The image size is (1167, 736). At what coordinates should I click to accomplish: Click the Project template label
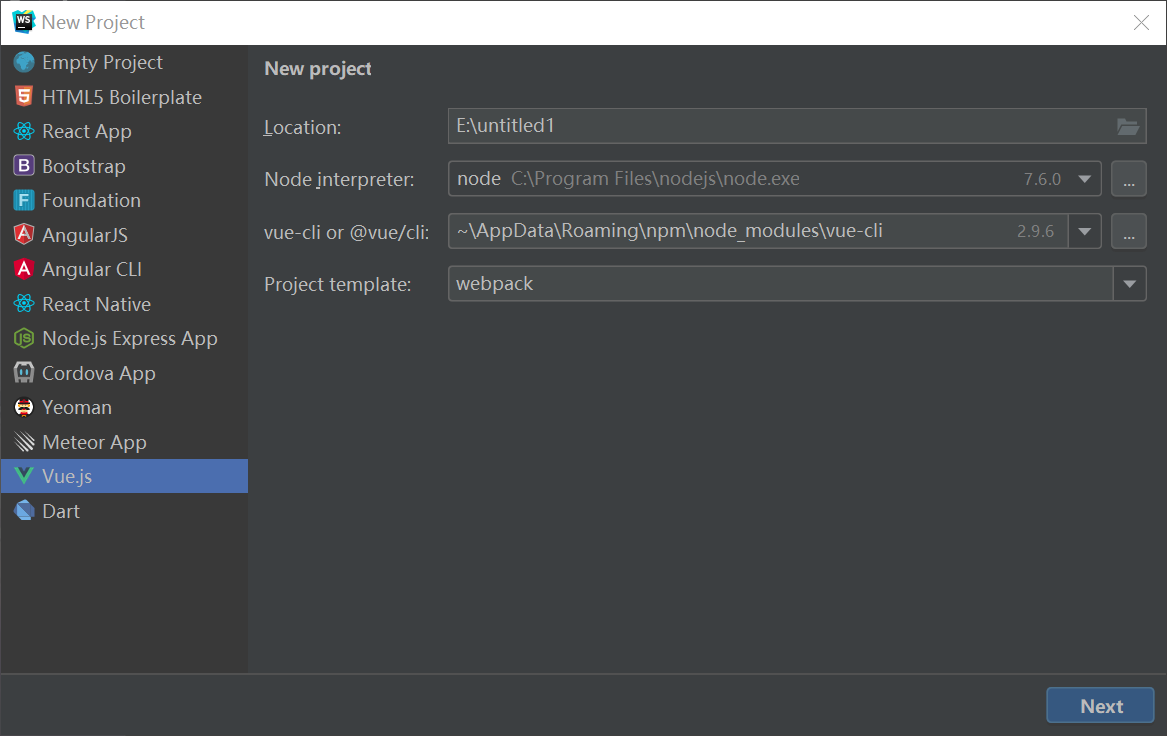pos(337,284)
